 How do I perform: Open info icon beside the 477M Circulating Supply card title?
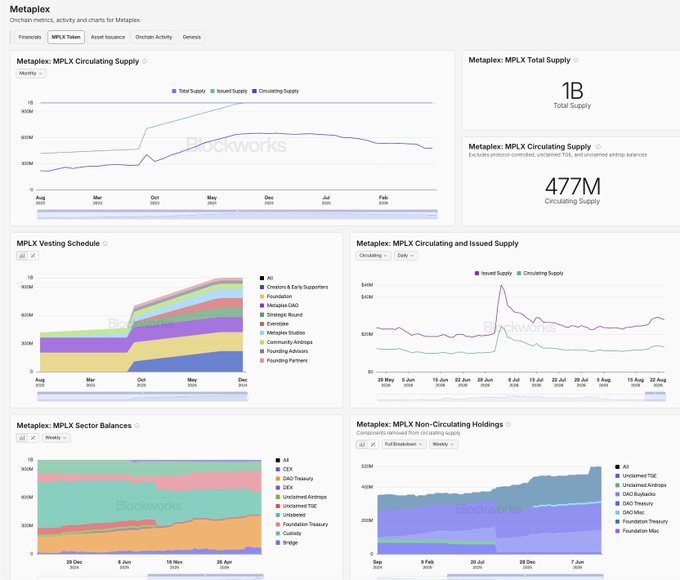tap(598, 147)
